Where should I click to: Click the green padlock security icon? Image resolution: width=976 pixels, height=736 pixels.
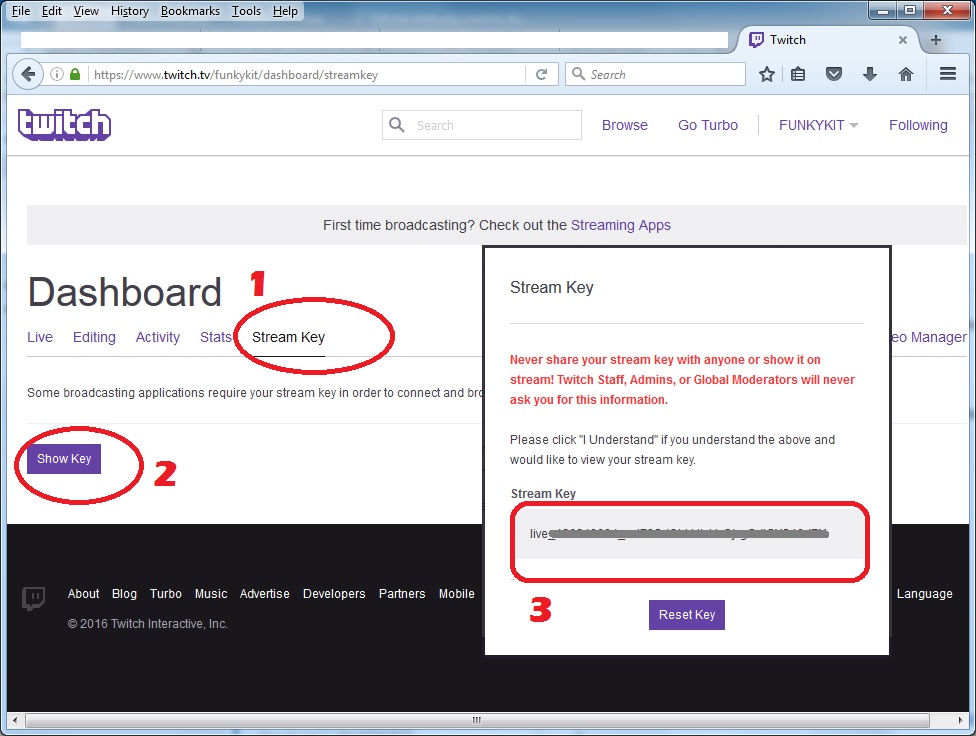click(x=75, y=75)
